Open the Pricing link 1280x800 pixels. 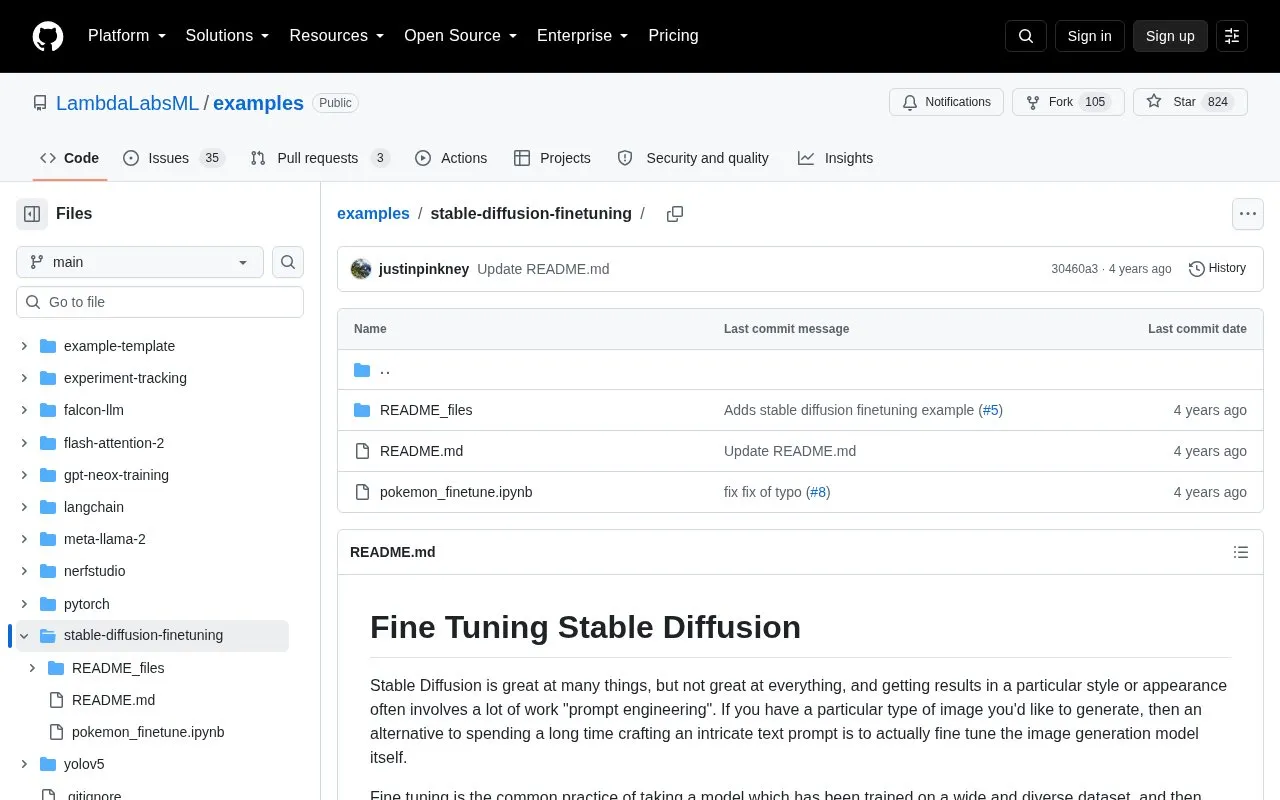pos(673,36)
